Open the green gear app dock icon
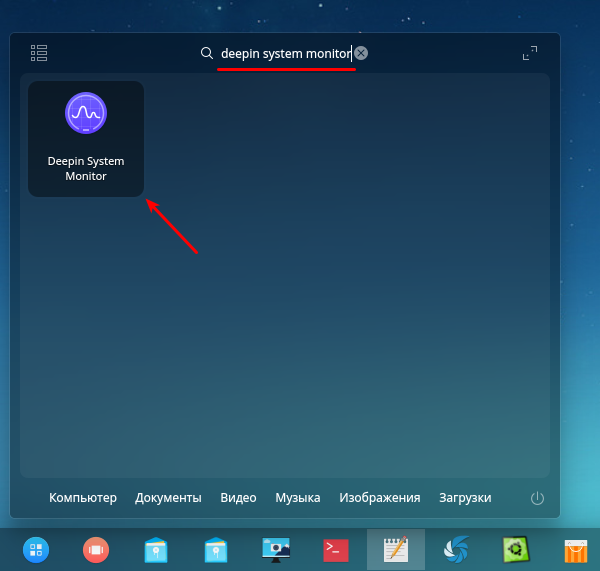This screenshot has width=600, height=571. (x=516, y=550)
